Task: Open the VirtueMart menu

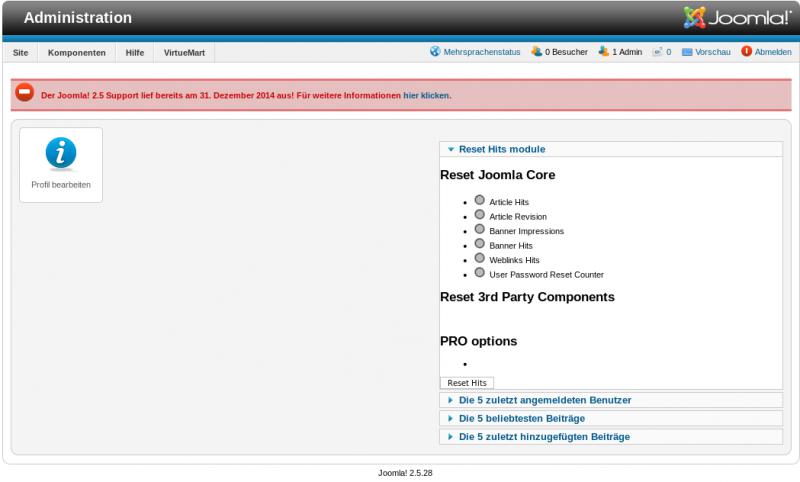Action: 184,52
